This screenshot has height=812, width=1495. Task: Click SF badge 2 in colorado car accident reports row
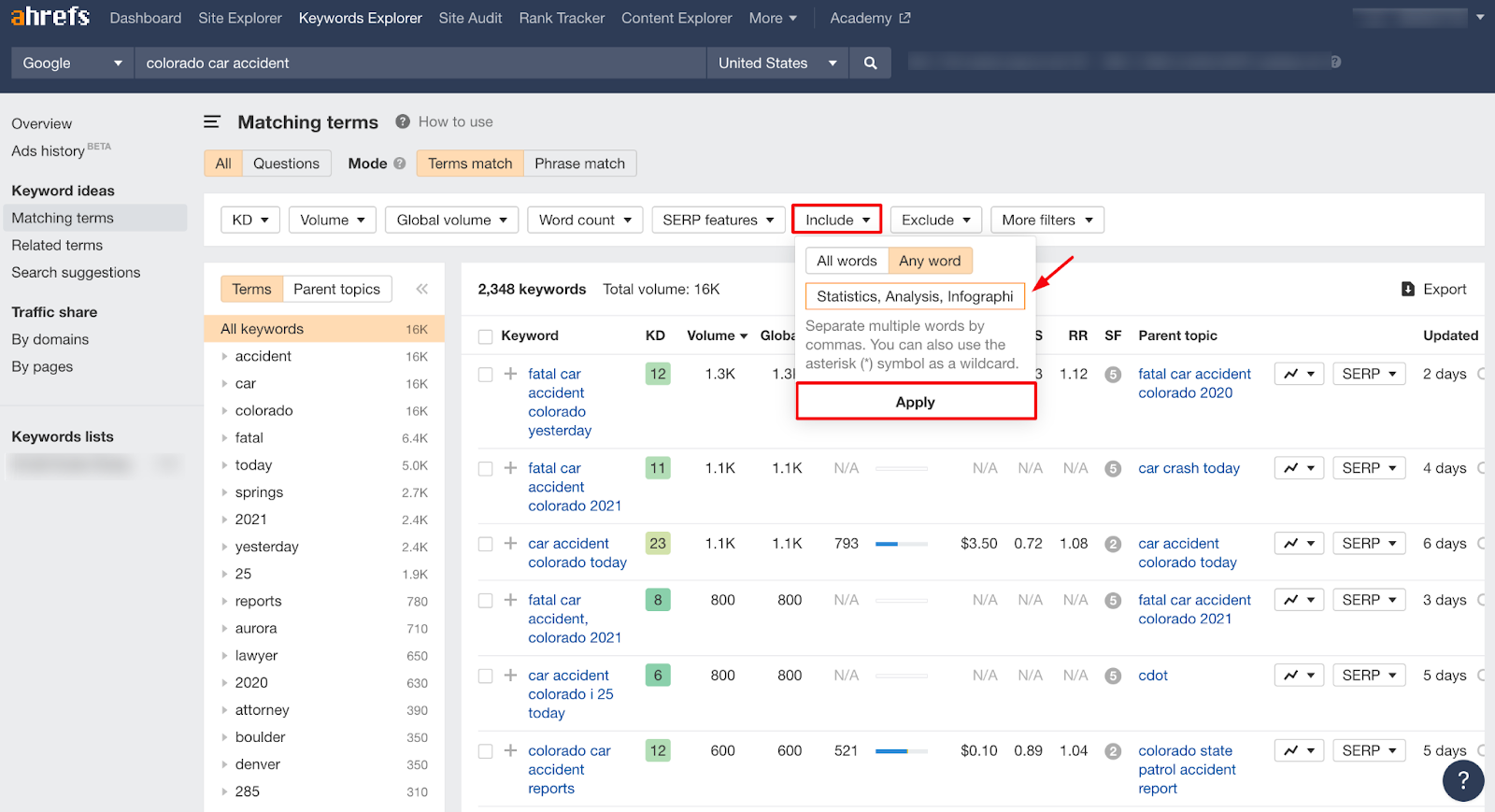point(1113,751)
